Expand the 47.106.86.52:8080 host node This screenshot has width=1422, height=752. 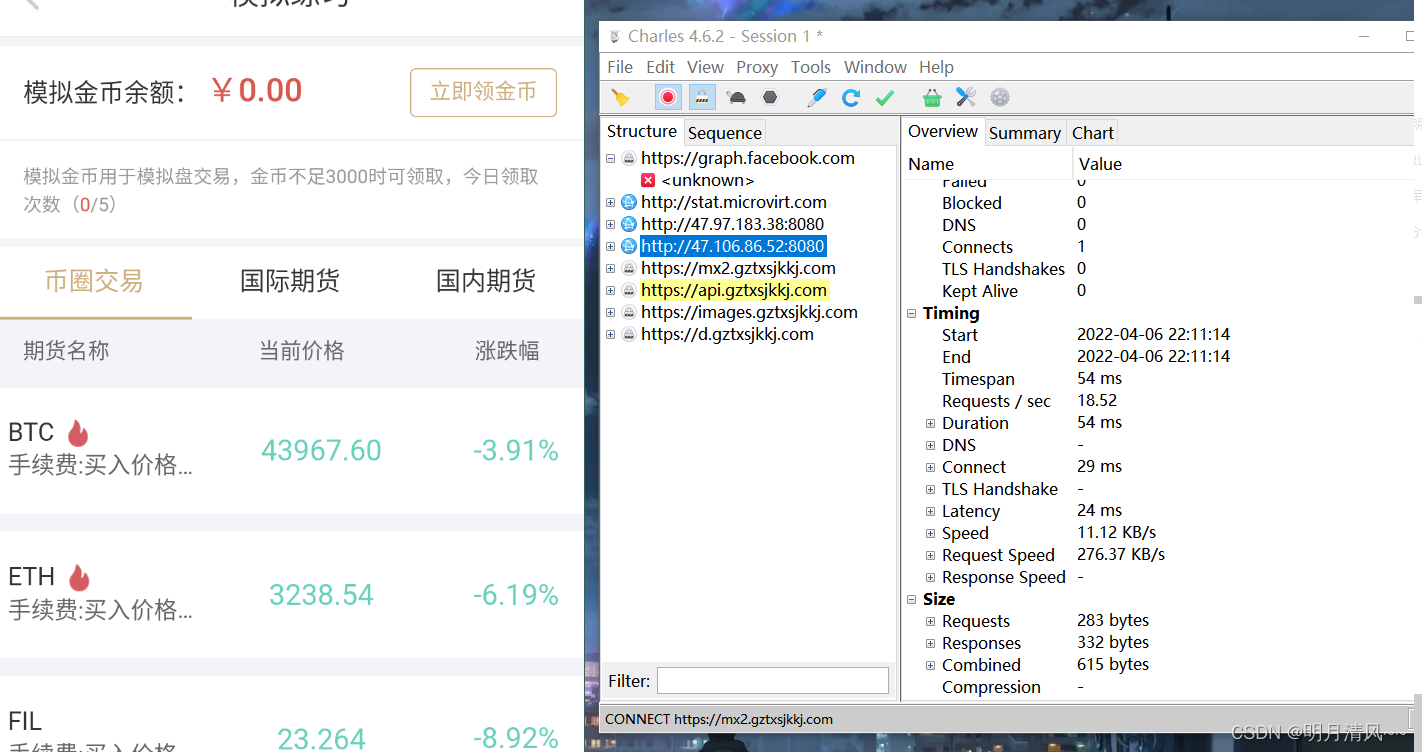click(611, 246)
